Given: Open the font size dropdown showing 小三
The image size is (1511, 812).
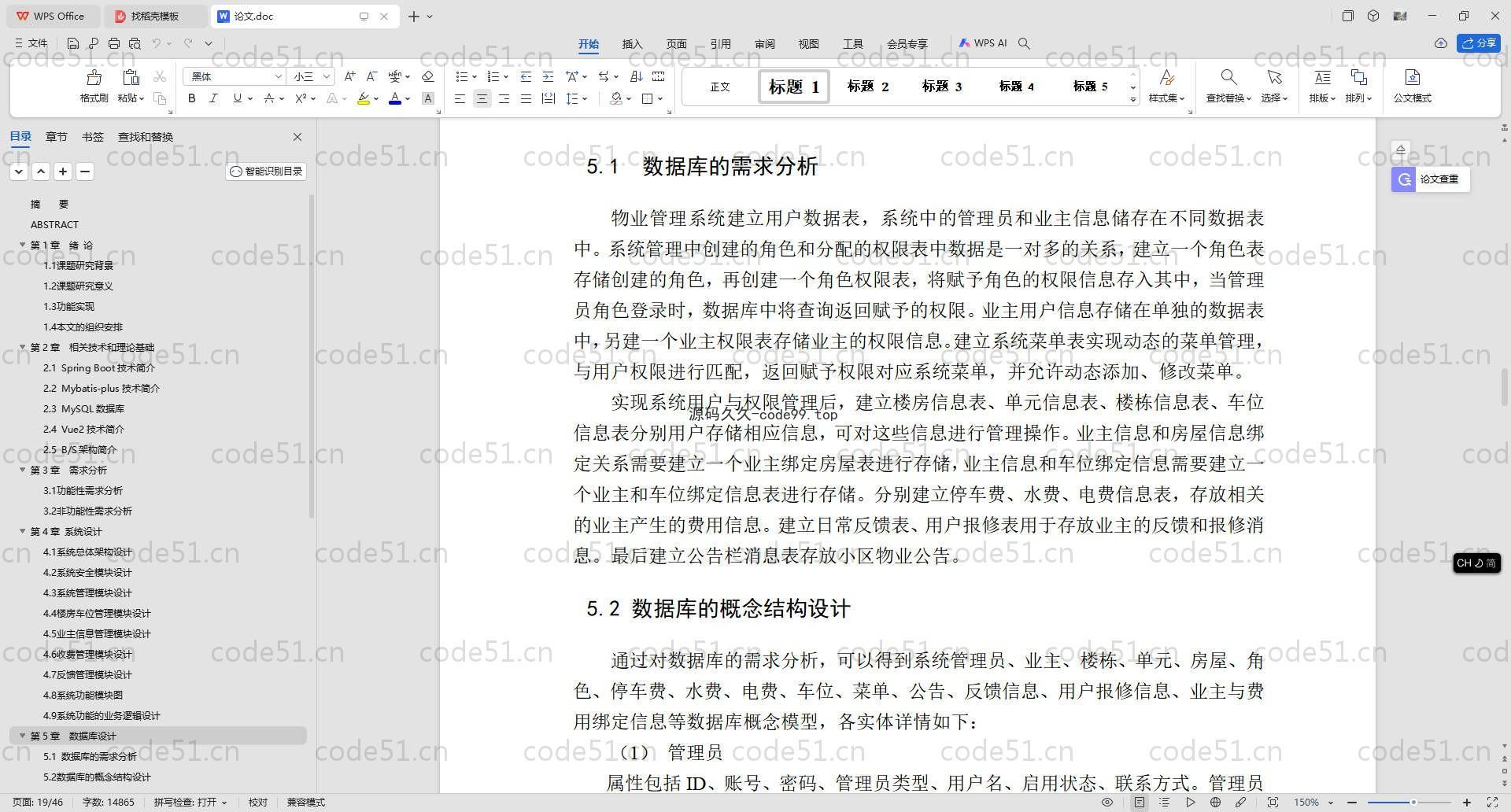Looking at the screenshot, I should tap(312, 76).
